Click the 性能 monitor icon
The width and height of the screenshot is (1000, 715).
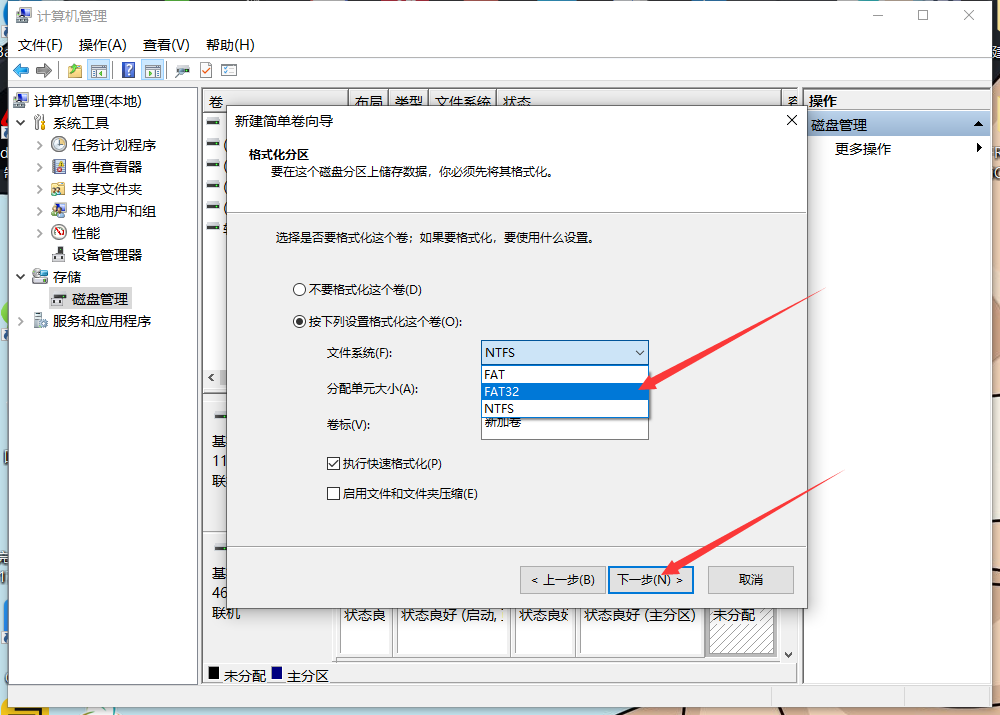click(x=59, y=233)
